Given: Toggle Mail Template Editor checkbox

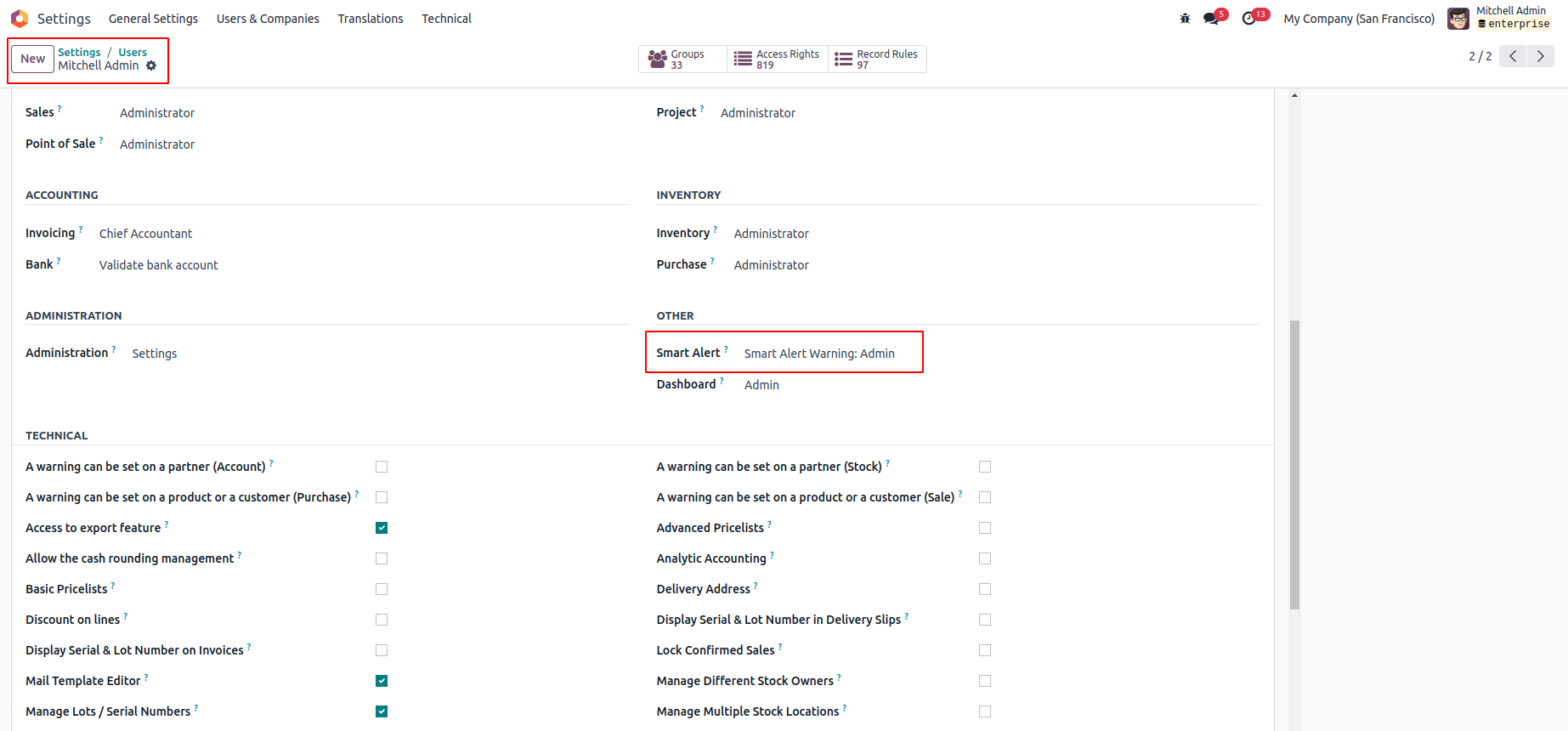Looking at the screenshot, I should [x=382, y=681].
